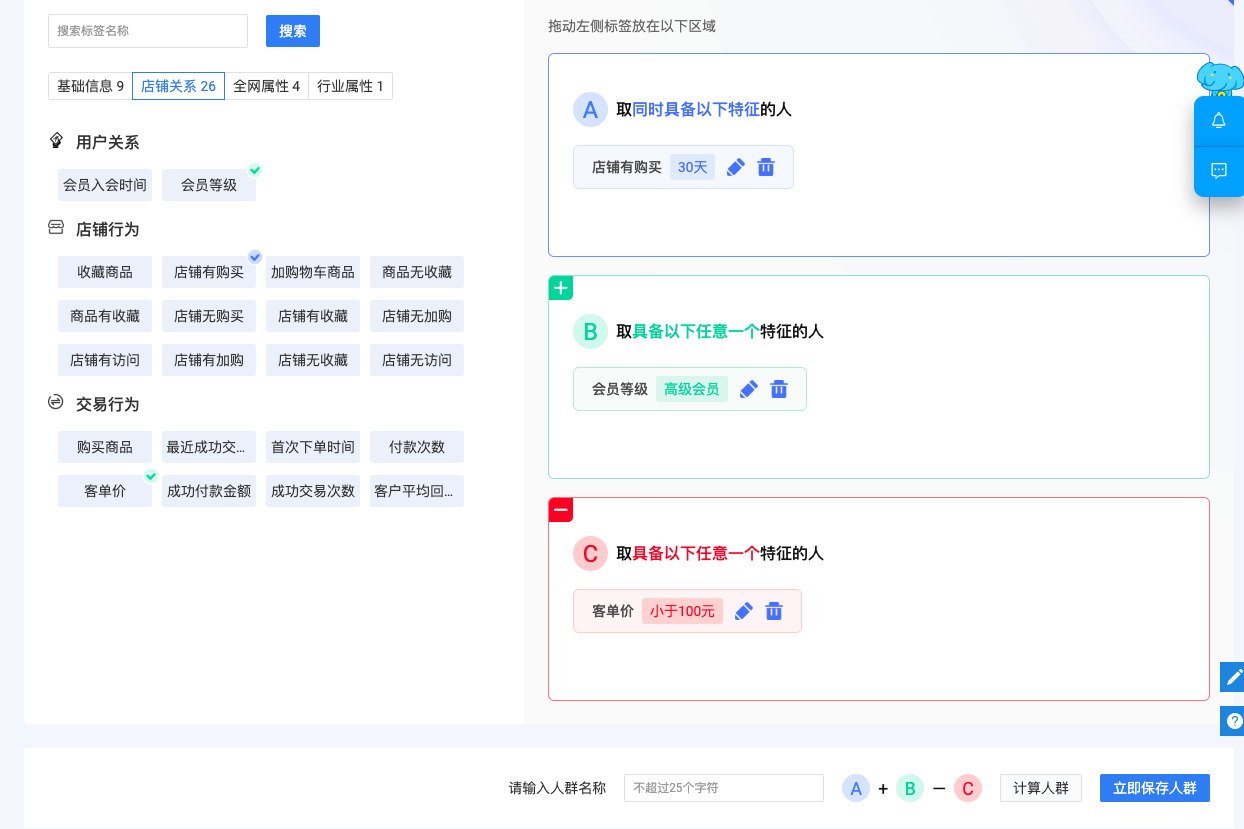Viewport: 1244px width, 829px height.
Task: Toggle the red minus on group C
Action: click(x=561, y=510)
